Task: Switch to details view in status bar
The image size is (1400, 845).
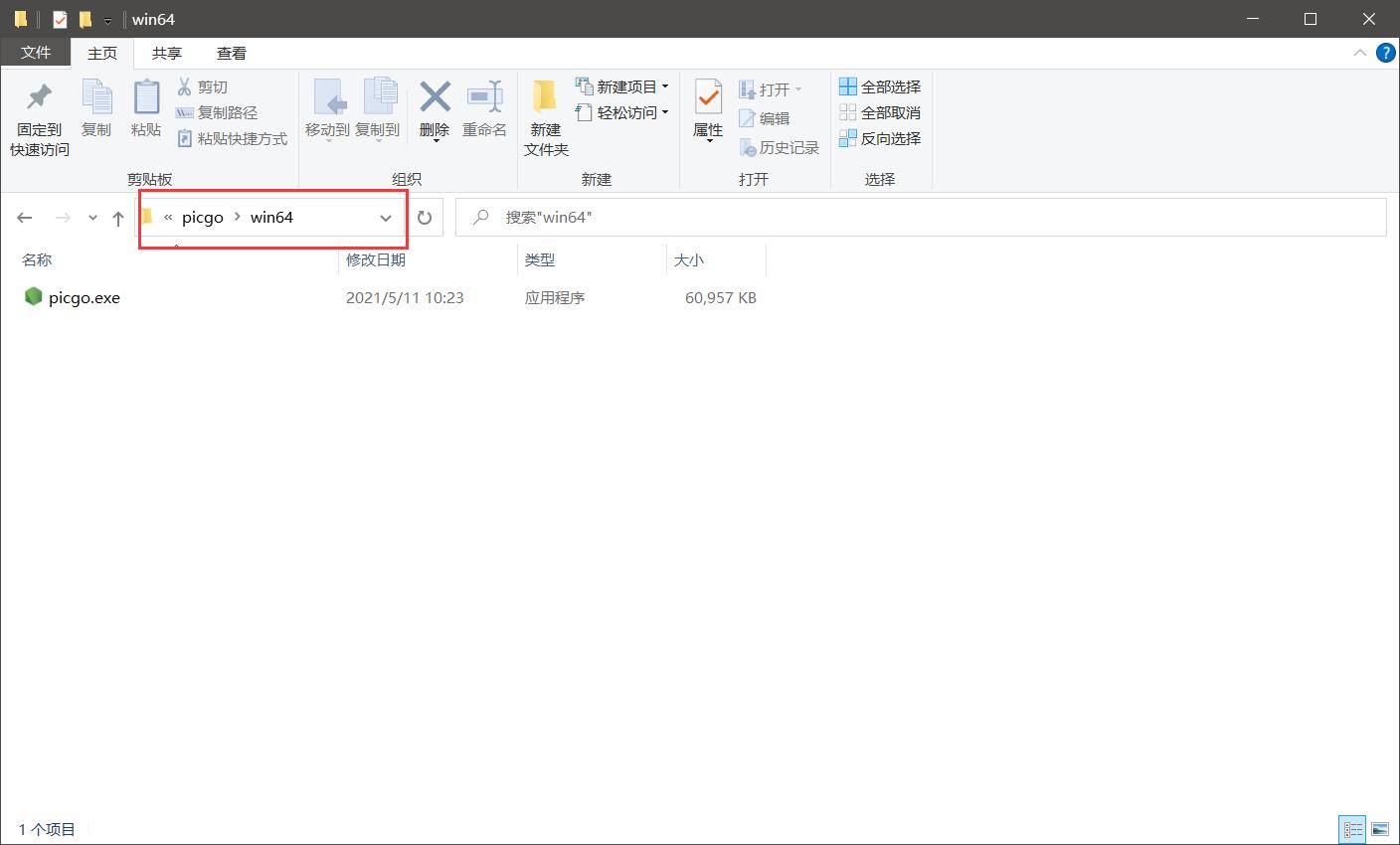Action: [1352, 828]
